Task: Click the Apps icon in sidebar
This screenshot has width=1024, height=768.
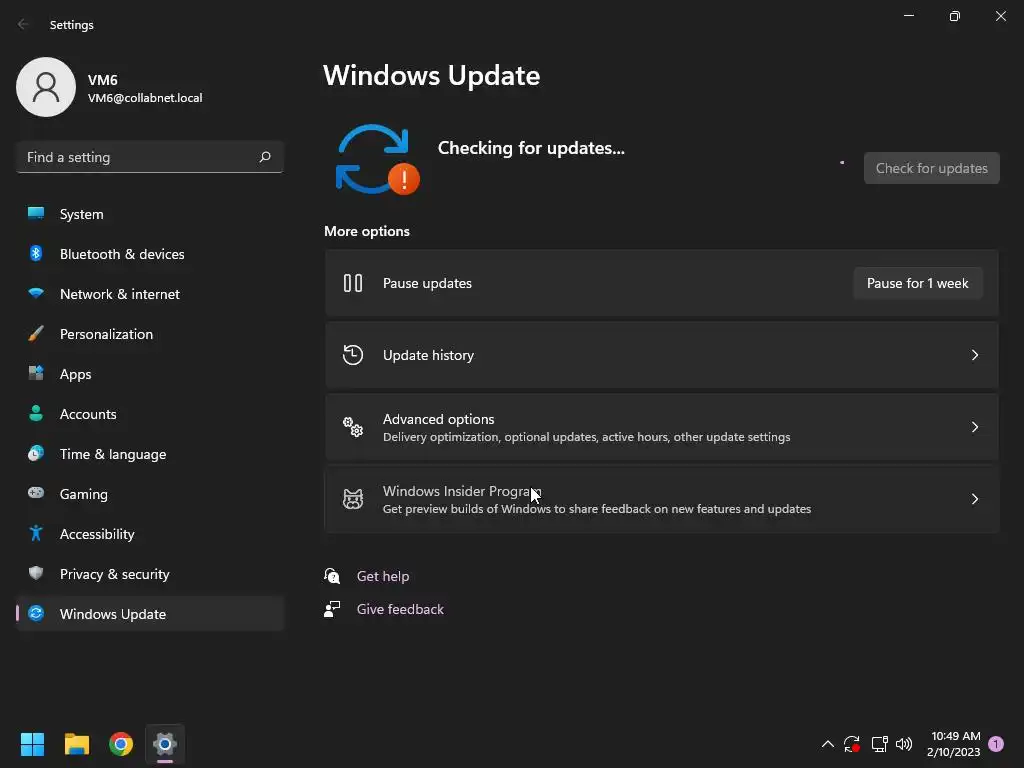Action: 36,373
